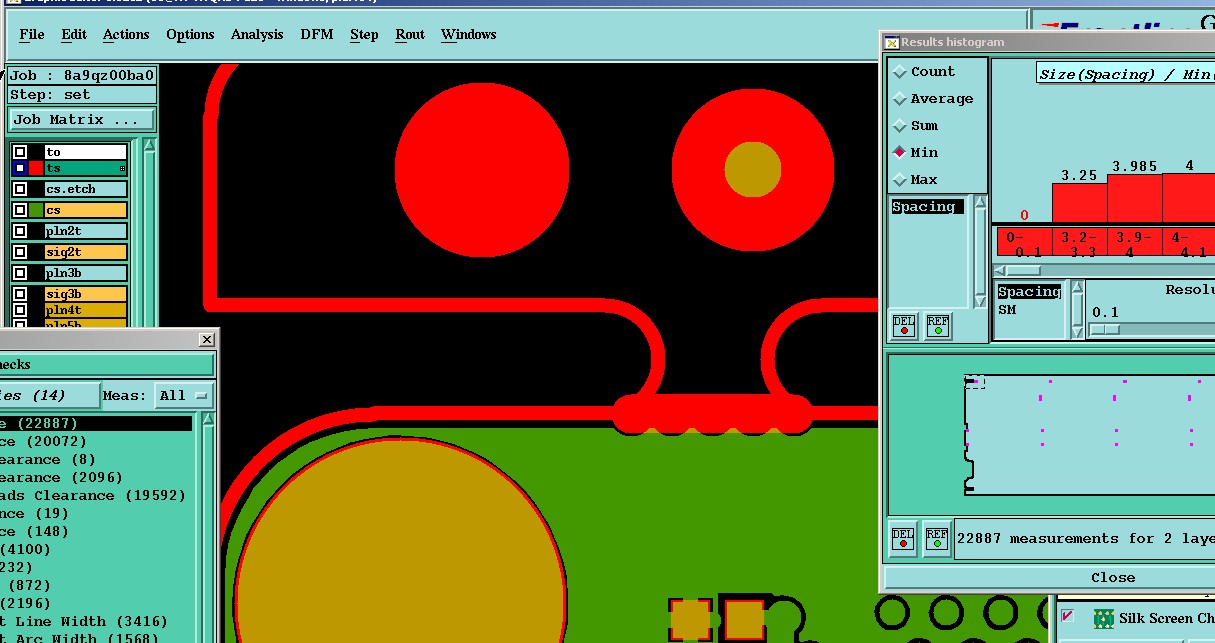The width and height of the screenshot is (1215, 643).
Task: Toggle the sig3b layer checkbox
Action: point(20,294)
